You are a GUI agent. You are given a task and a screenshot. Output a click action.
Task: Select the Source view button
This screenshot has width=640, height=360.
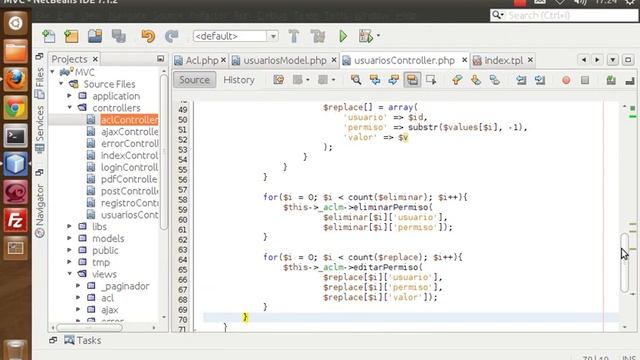pyautogui.click(x=194, y=80)
